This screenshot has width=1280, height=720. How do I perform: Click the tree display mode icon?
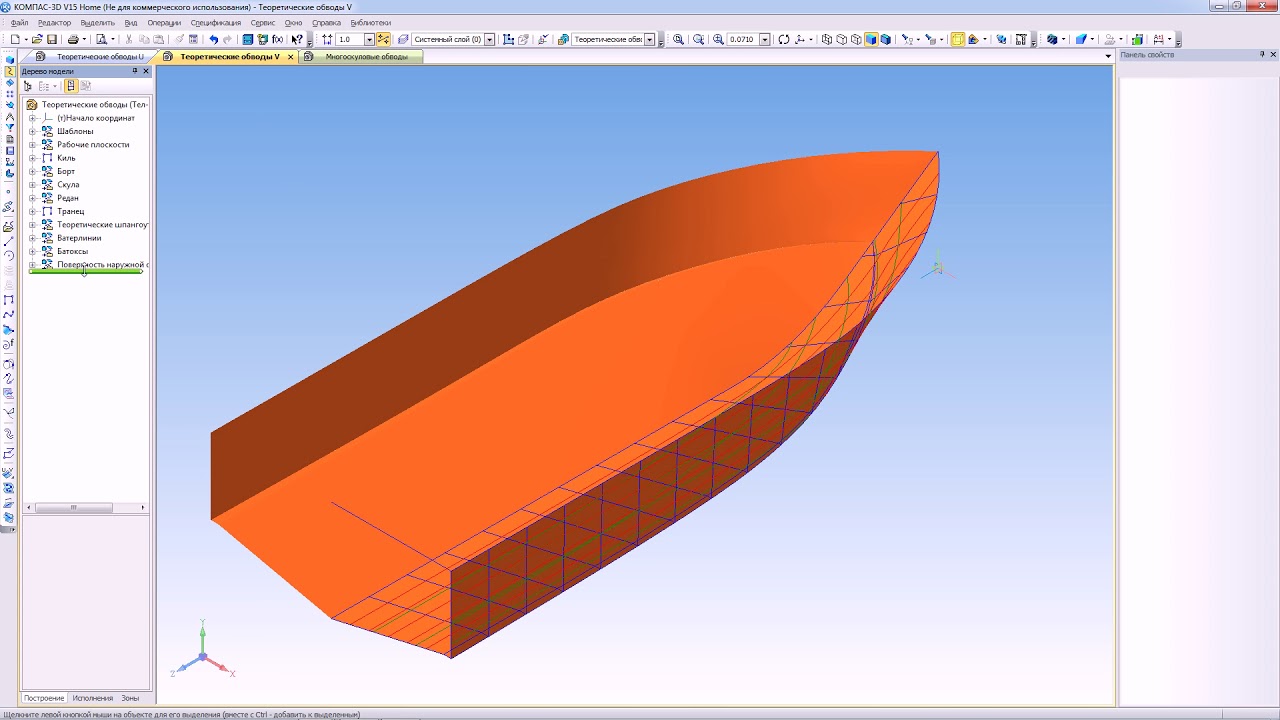tap(27, 86)
